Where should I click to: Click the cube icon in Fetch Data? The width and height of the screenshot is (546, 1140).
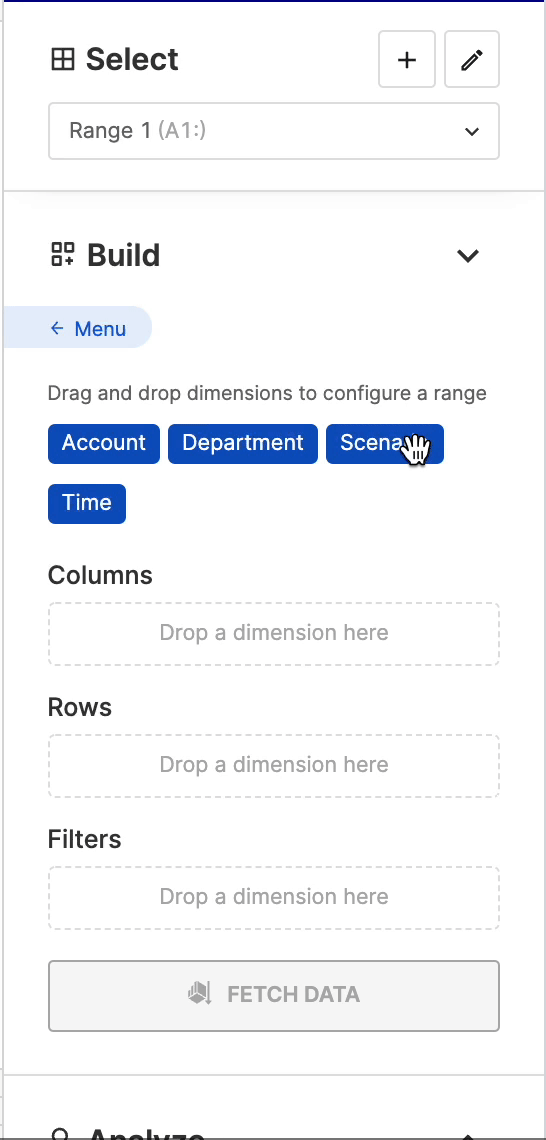200,994
